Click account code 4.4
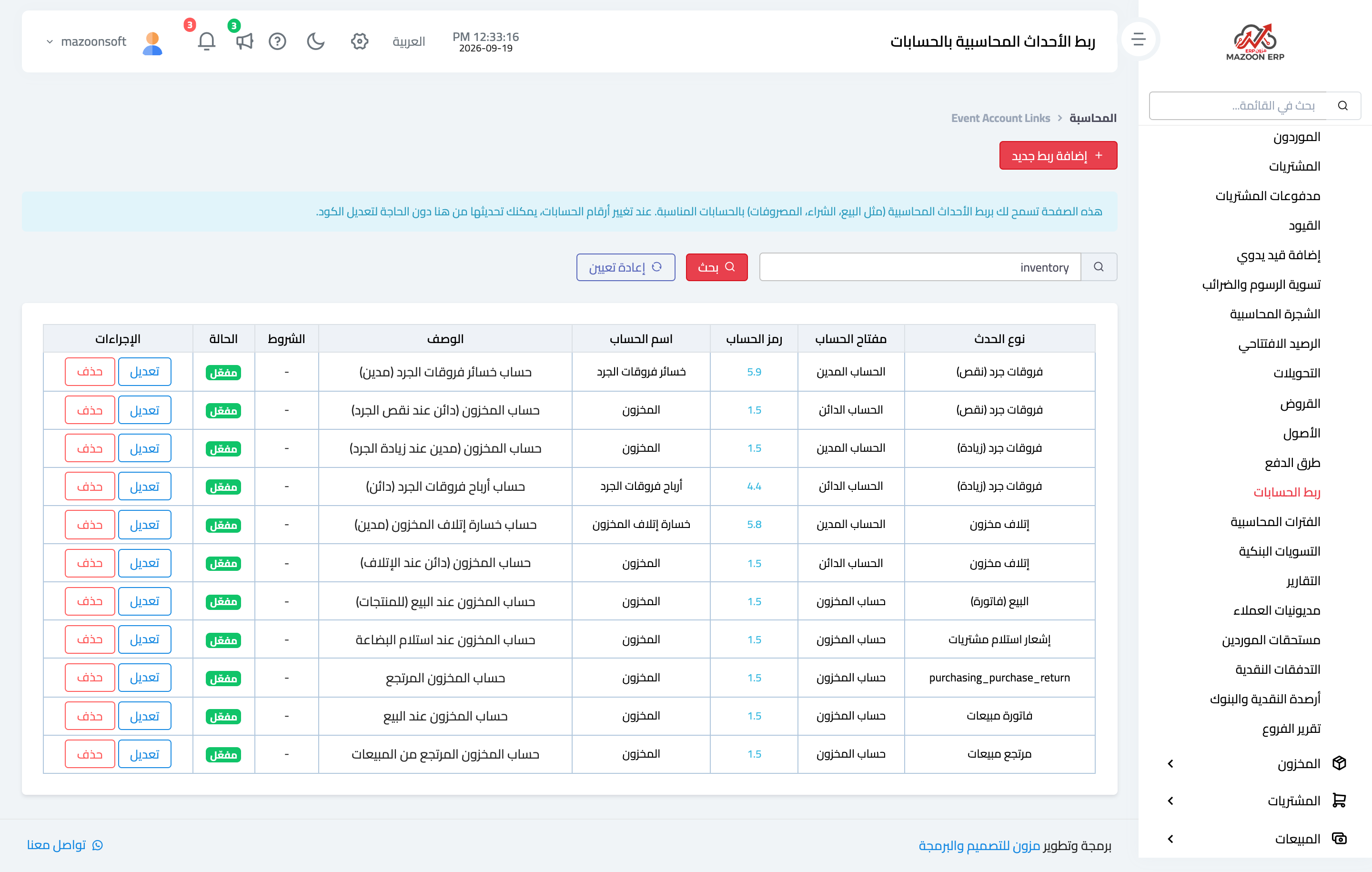 pyautogui.click(x=754, y=487)
